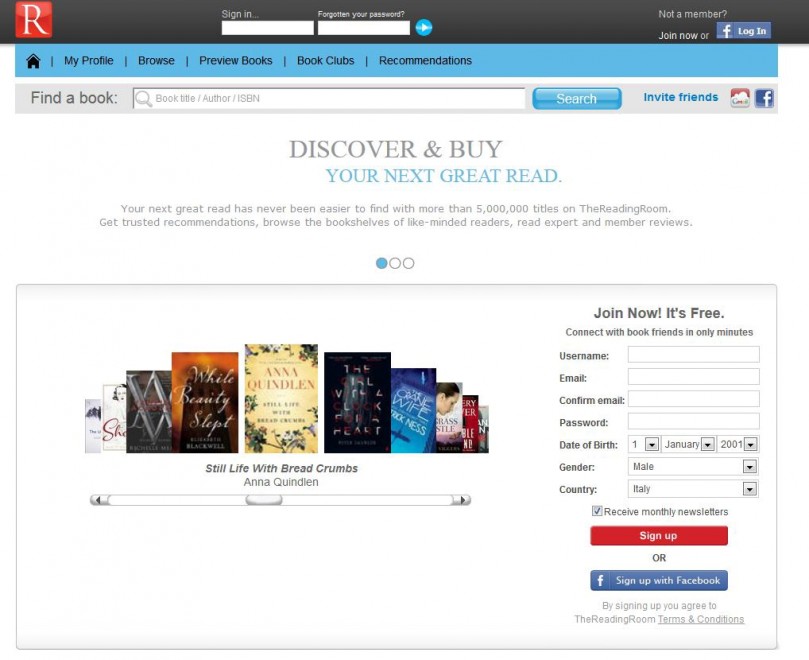This screenshot has height=660, width=809.
Task: Click the book carousel slider thumb
Action: (264, 500)
